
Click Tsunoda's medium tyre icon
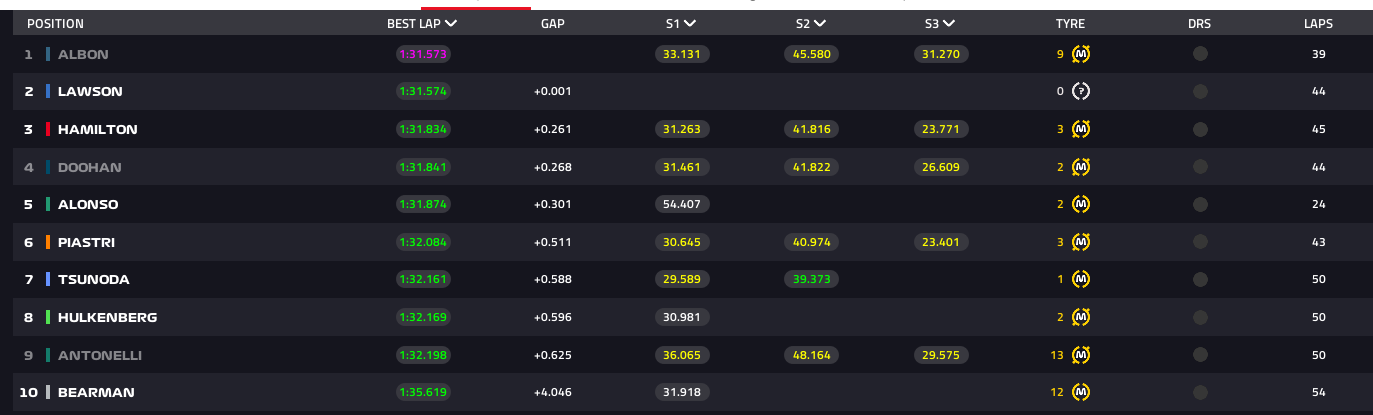point(1080,279)
